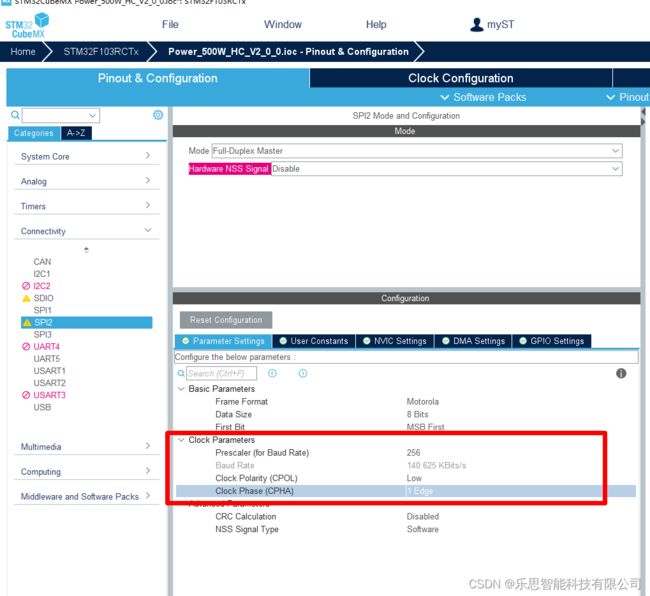Select I2C2 peripheral
650x596 pixels.
[x=42, y=286]
